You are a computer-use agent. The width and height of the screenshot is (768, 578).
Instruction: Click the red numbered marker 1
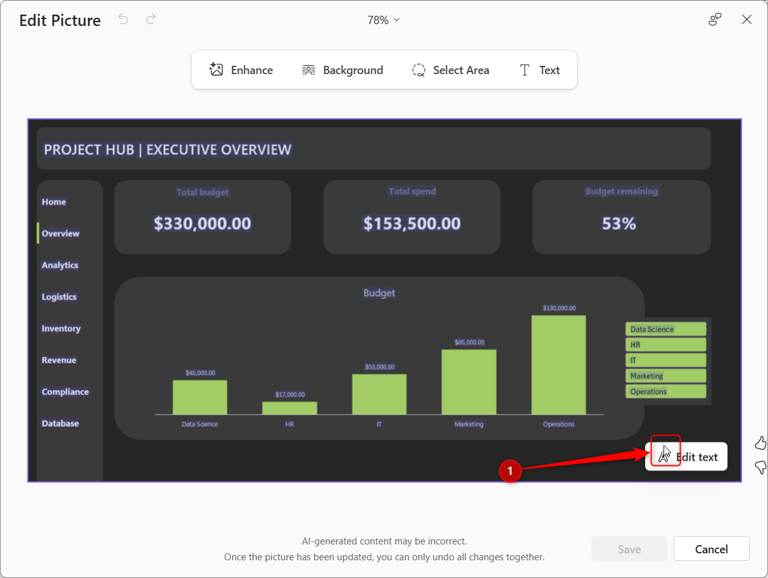(x=510, y=470)
